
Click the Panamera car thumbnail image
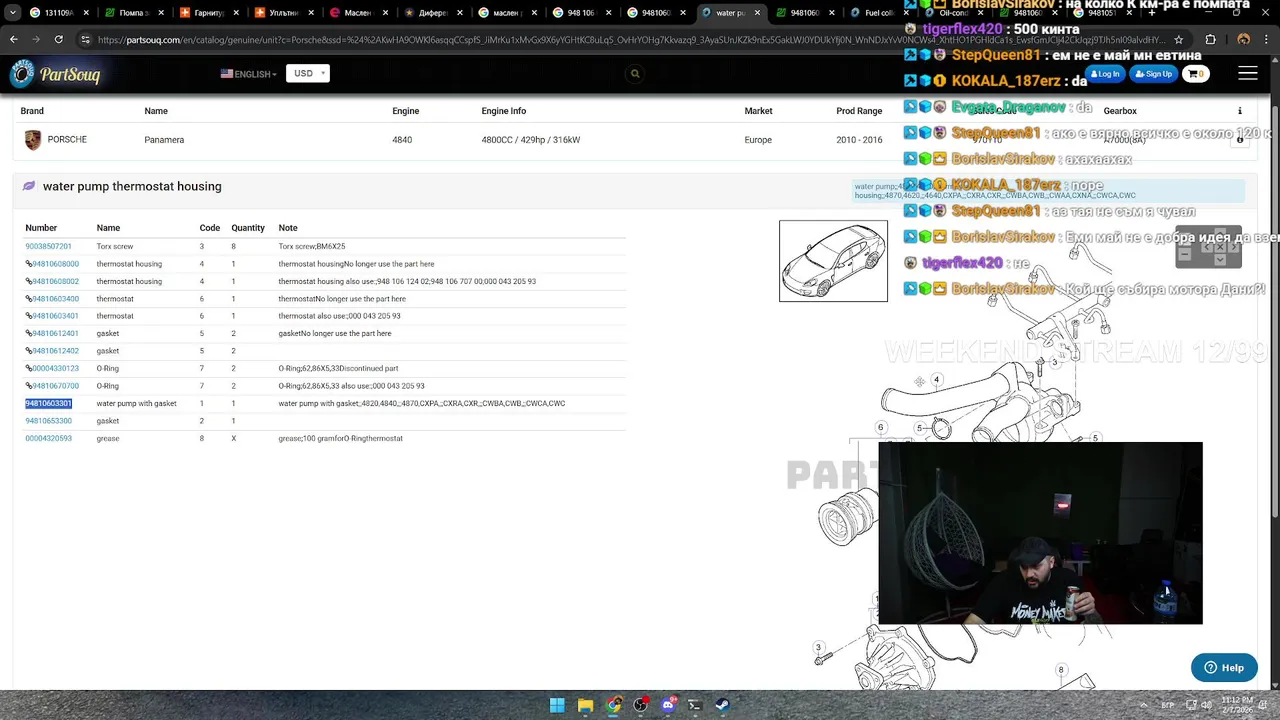[x=833, y=261]
